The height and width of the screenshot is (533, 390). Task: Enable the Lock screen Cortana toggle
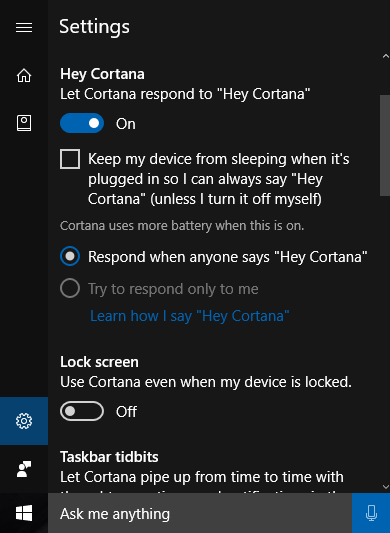[x=82, y=411]
